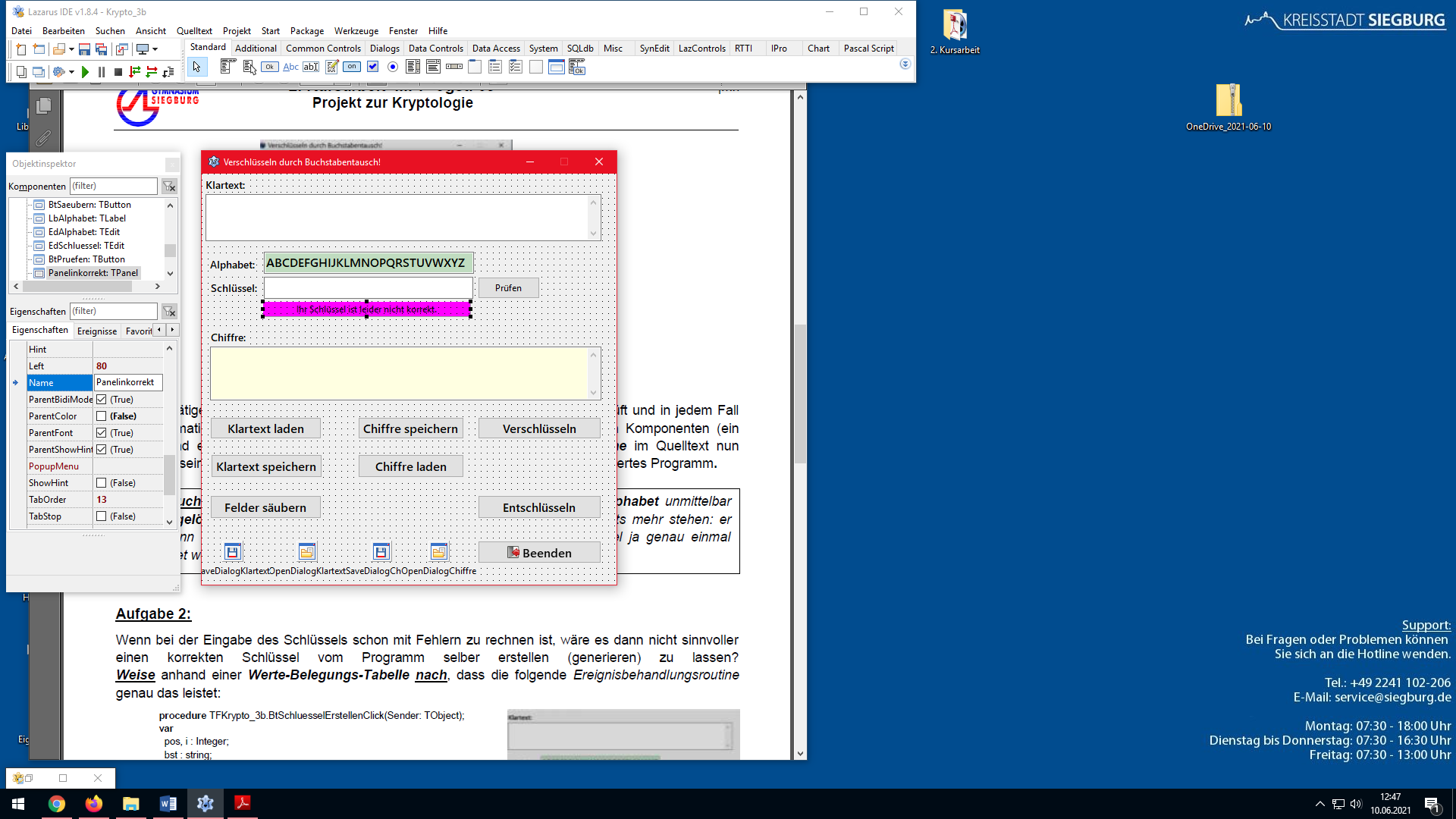Screen dimensions: 1456x819
Task: Select the TCheckBox palette component
Action: point(372,67)
